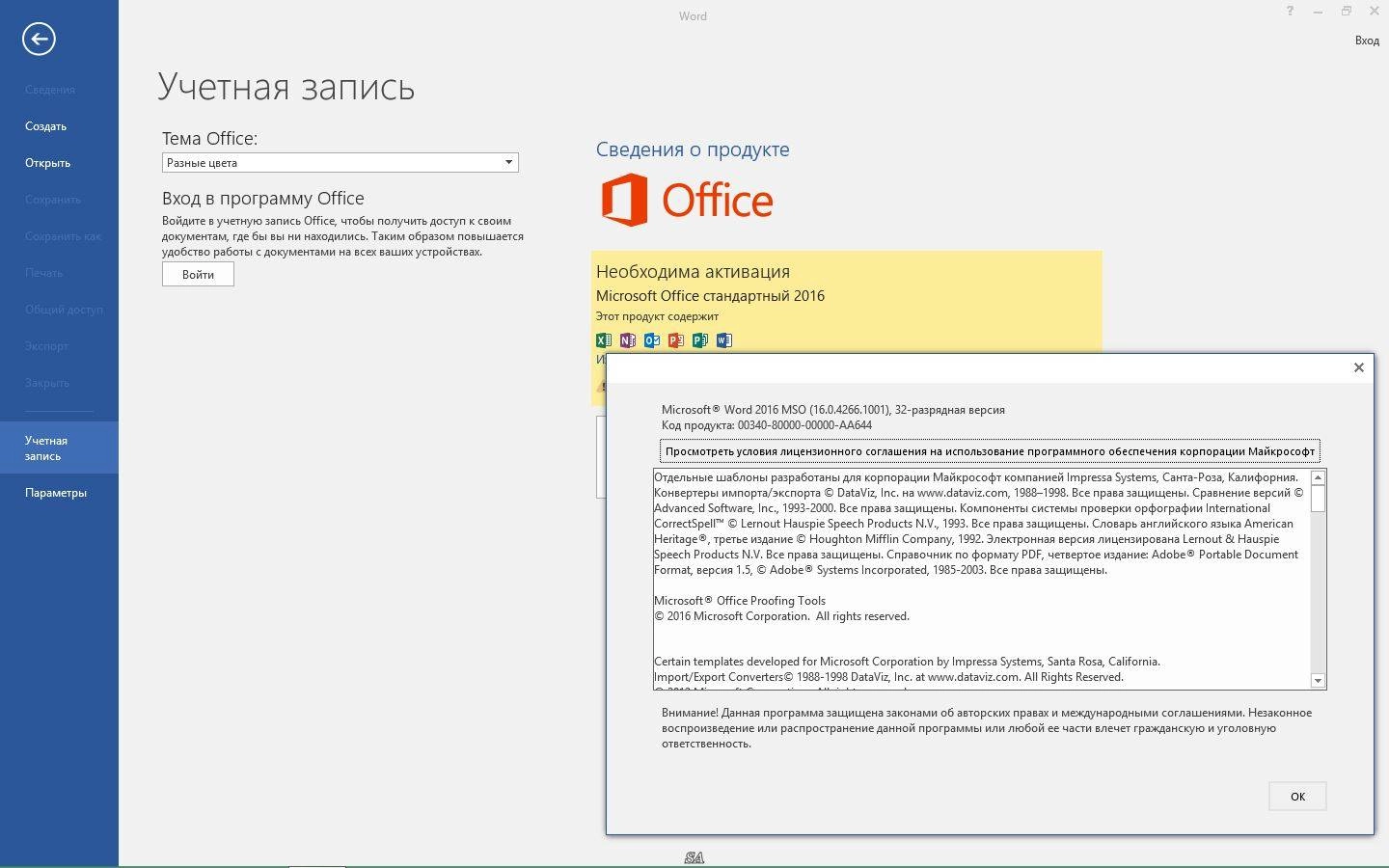
Task: Click the Word app icon
Action: pos(724,340)
